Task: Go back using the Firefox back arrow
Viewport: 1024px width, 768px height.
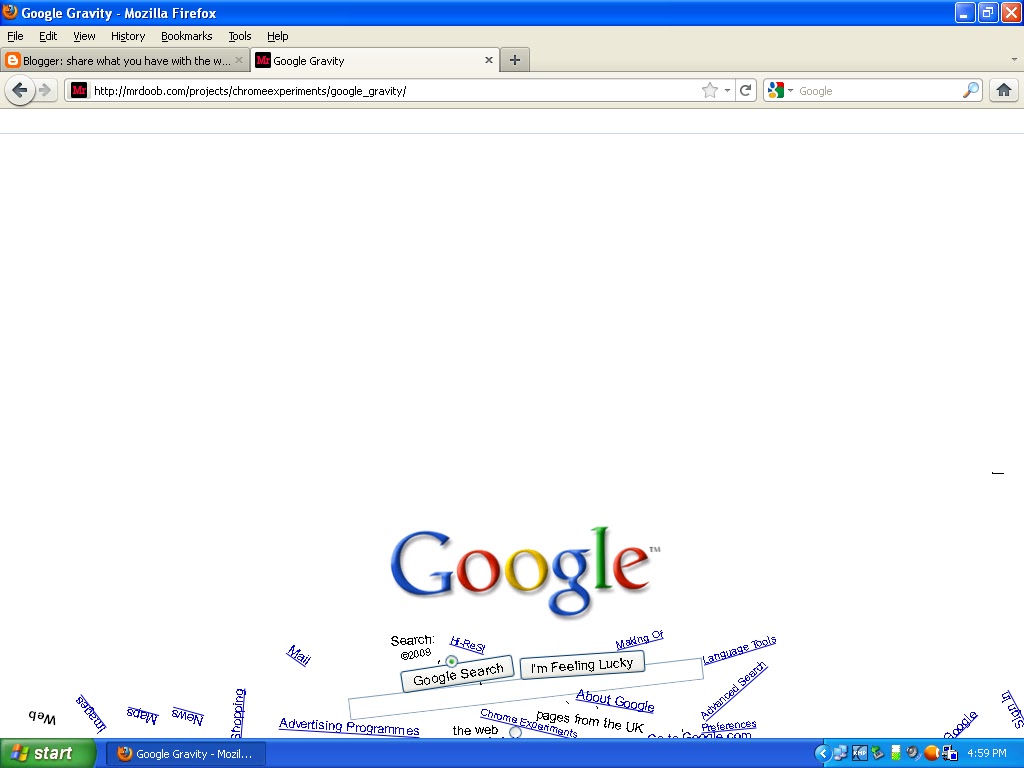Action: click(x=19, y=90)
